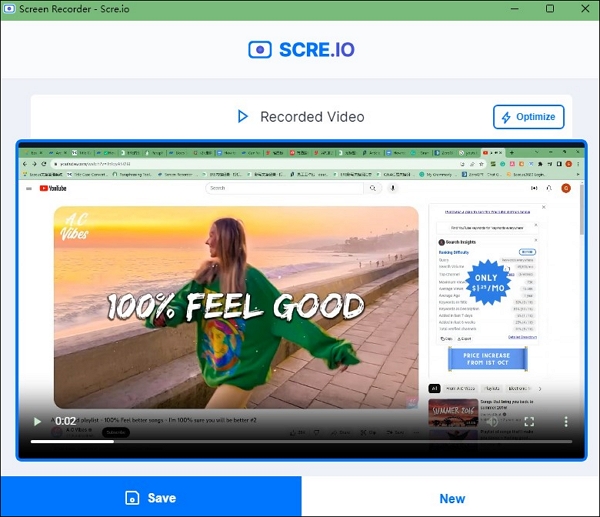The image size is (600, 517).
Task: Start a New recording
Action: [x=451, y=497]
